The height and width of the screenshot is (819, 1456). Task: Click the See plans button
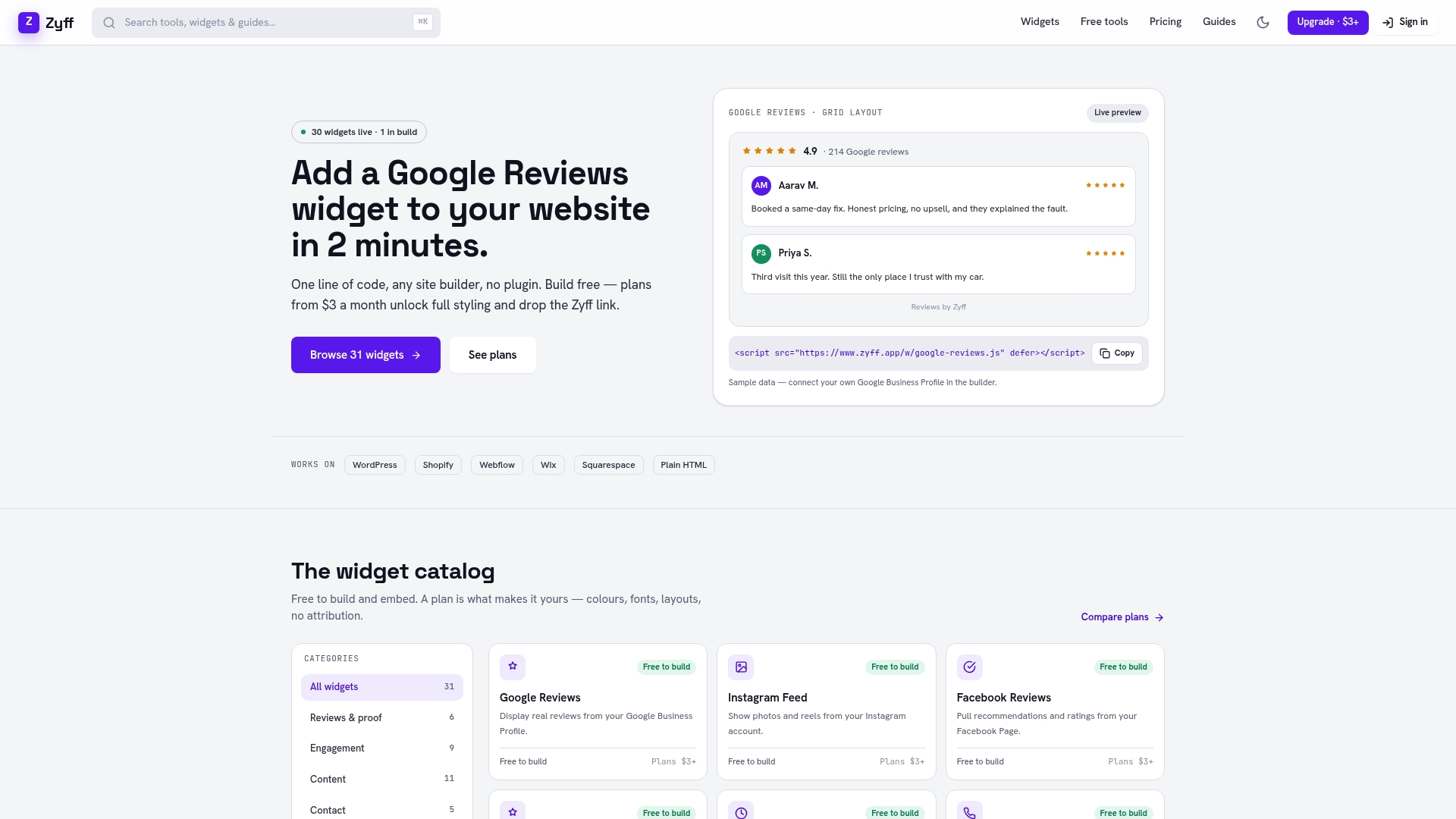pos(493,355)
